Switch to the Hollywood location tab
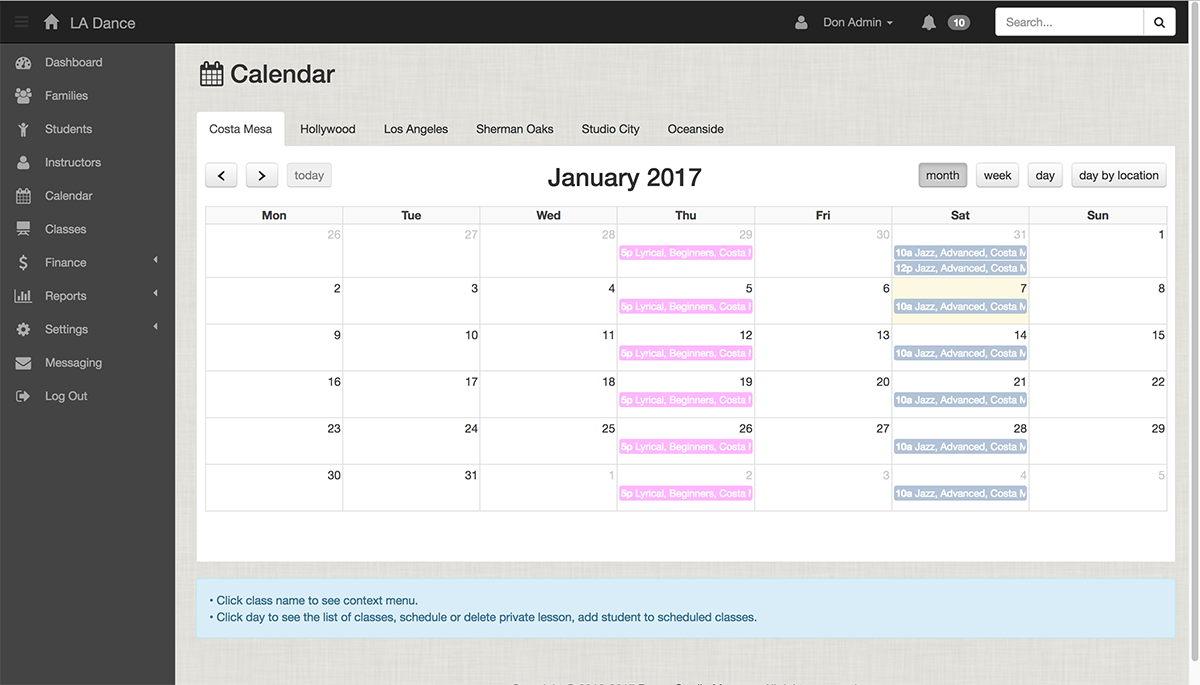 (x=327, y=129)
